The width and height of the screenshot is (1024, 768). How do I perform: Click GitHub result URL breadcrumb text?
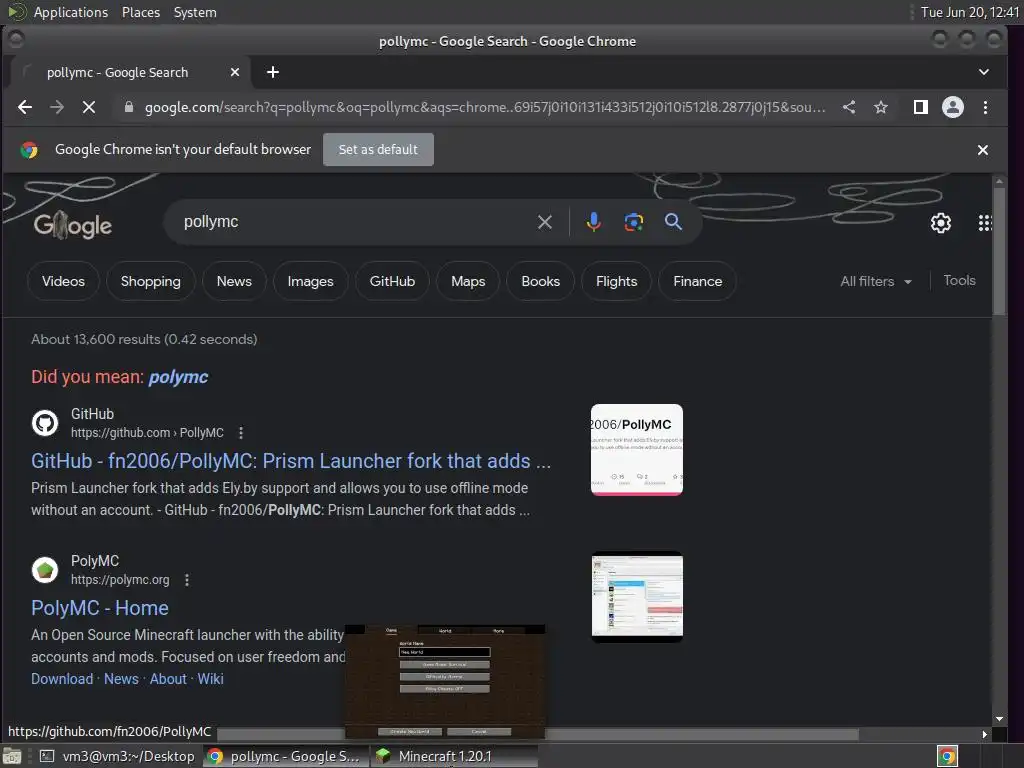tap(147, 433)
